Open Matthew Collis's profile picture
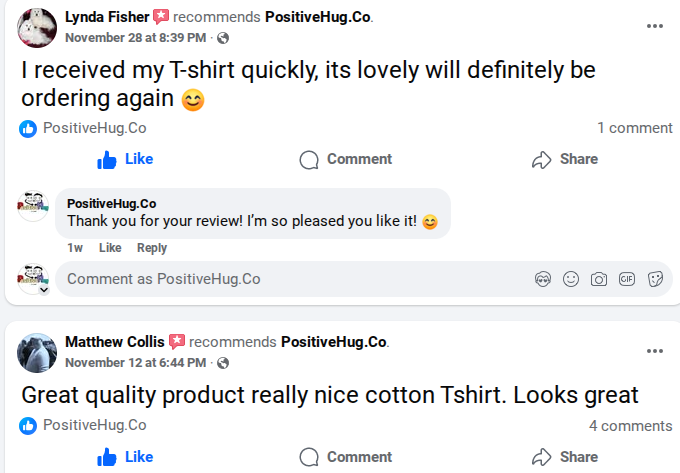This screenshot has height=473, width=680. click(37, 352)
